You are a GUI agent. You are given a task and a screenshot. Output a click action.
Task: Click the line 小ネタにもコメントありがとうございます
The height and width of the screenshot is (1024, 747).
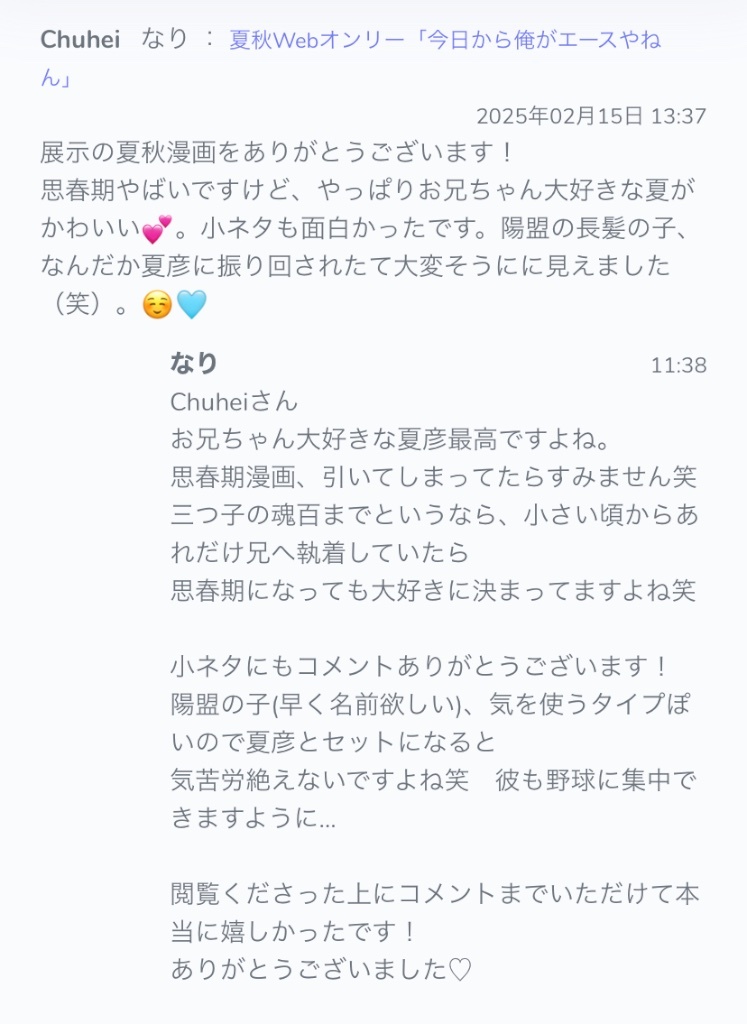point(420,666)
